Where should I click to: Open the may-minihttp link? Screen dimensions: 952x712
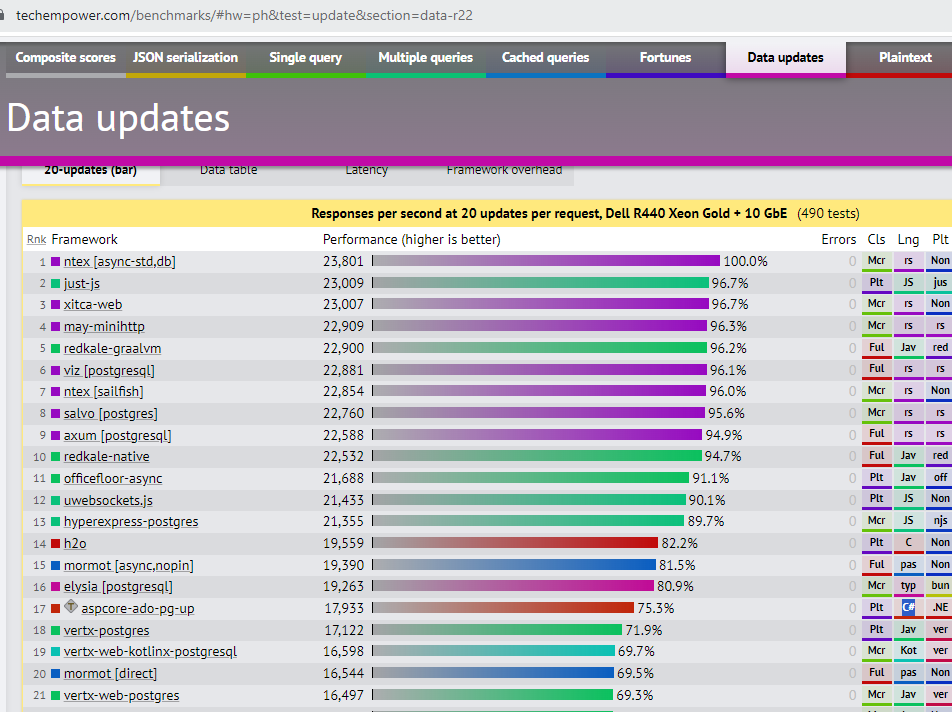pos(104,327)
